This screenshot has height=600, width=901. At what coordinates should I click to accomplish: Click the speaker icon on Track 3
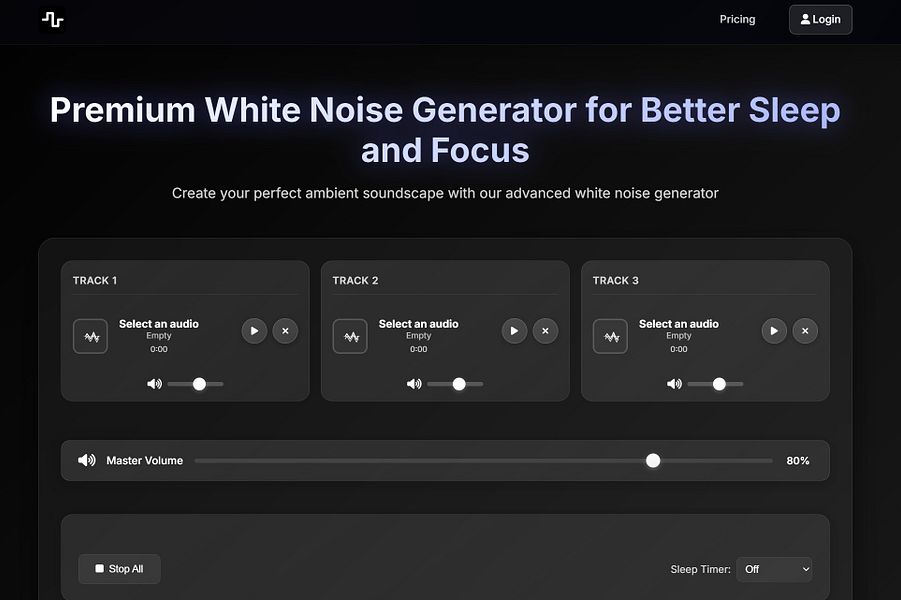(674, 383)
